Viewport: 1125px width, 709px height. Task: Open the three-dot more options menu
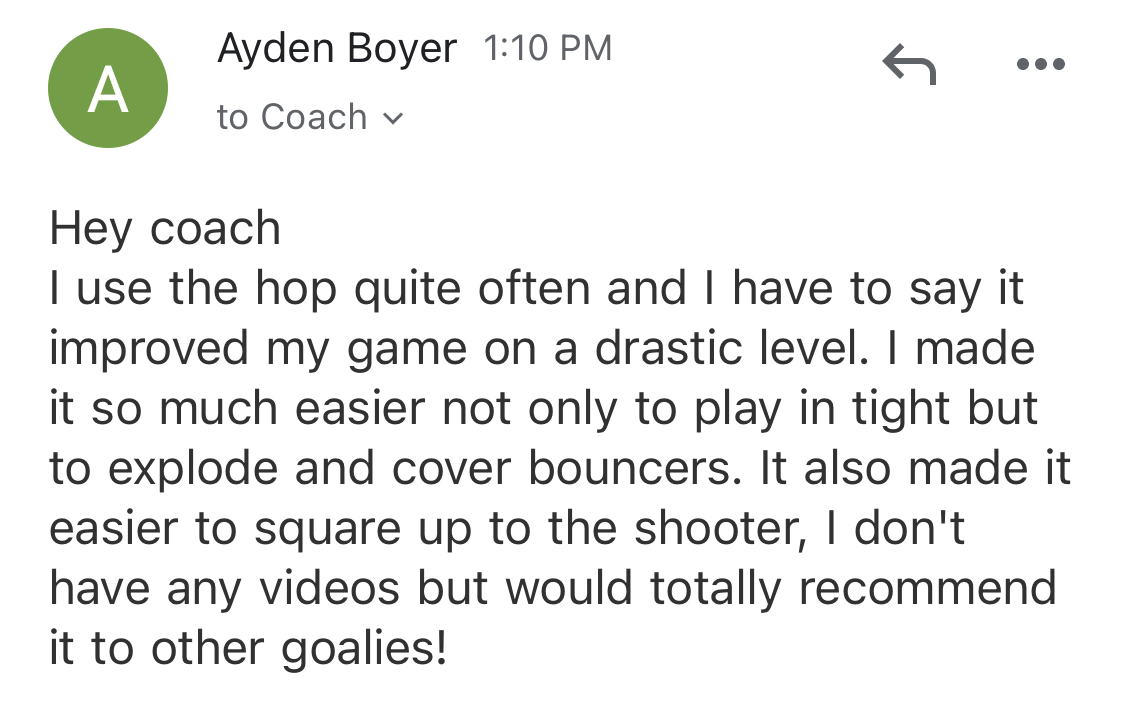pyautogui.click(x=1040, y=64)
